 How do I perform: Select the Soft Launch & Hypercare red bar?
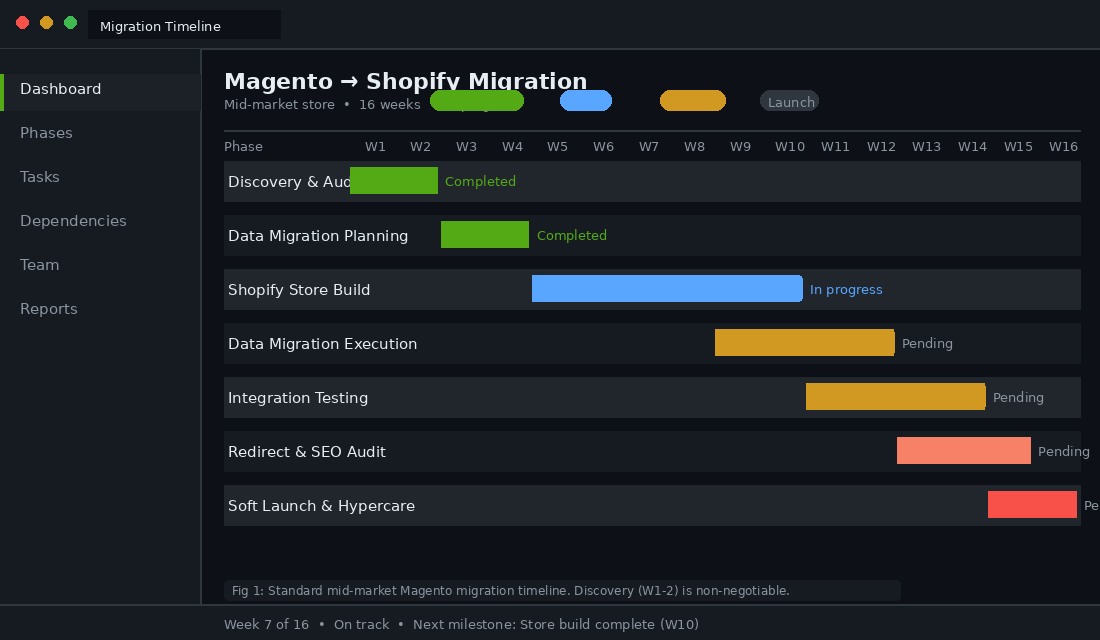1033,505
